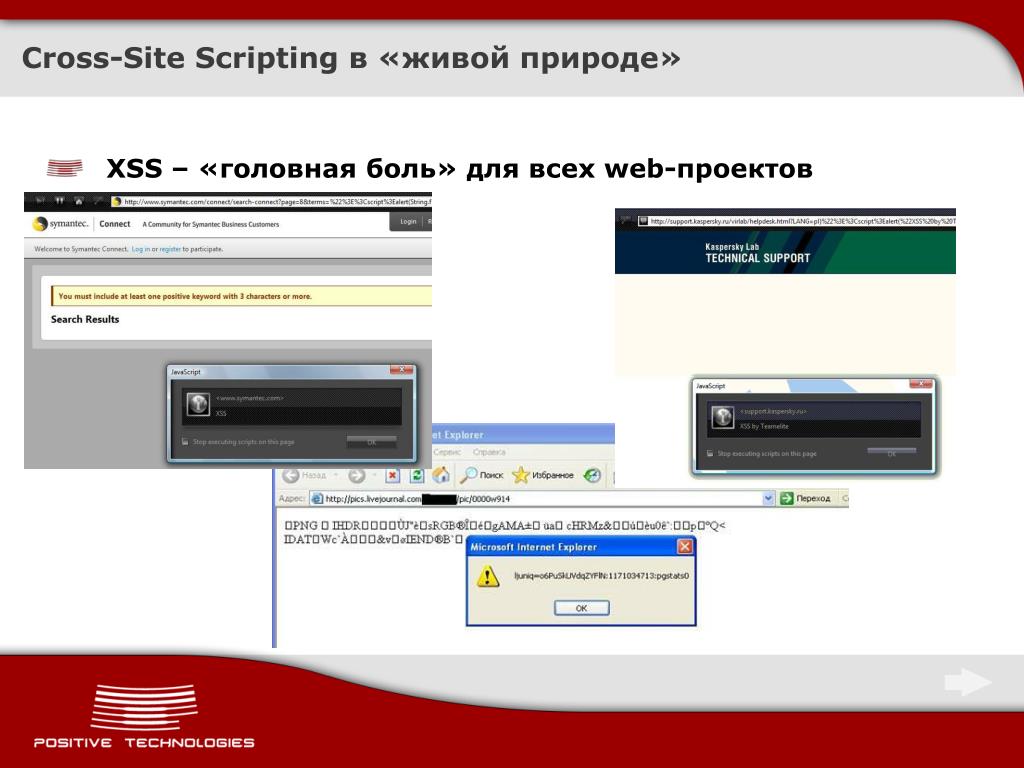The width and height of the screenshot is (1024, 768).
Task: Click the info icon in Kaspersky JavaScript dialog
Action: (x=722, y=417)
